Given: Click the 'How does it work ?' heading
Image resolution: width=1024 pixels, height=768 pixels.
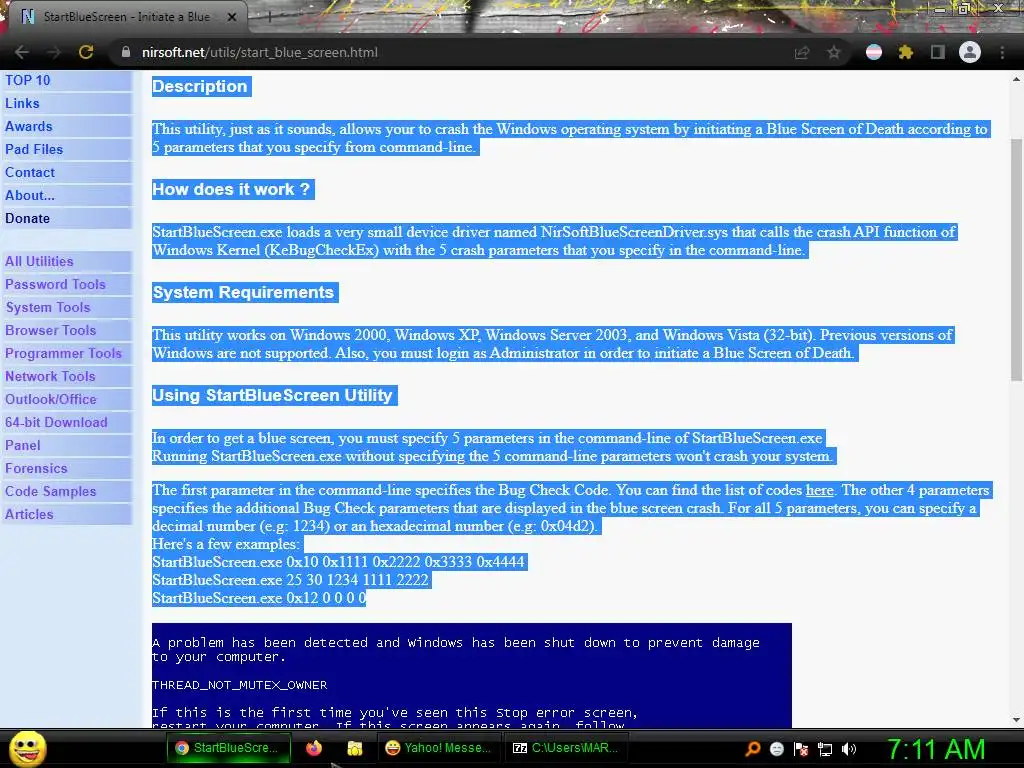Looking at the screenshot, I should [x=231, y=189].
